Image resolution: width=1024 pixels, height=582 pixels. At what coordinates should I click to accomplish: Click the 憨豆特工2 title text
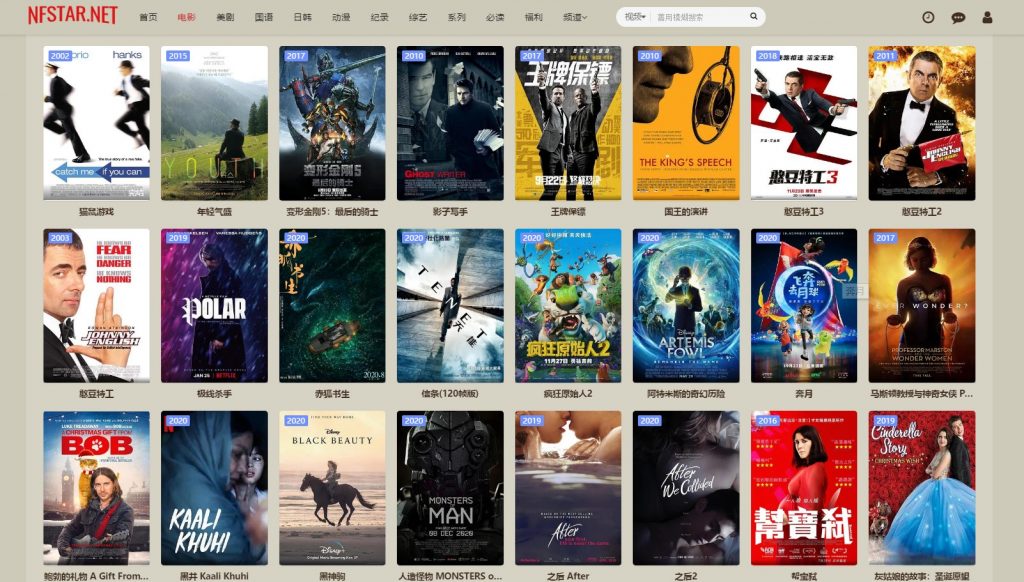pyautogui.click(x=921, y=212)
